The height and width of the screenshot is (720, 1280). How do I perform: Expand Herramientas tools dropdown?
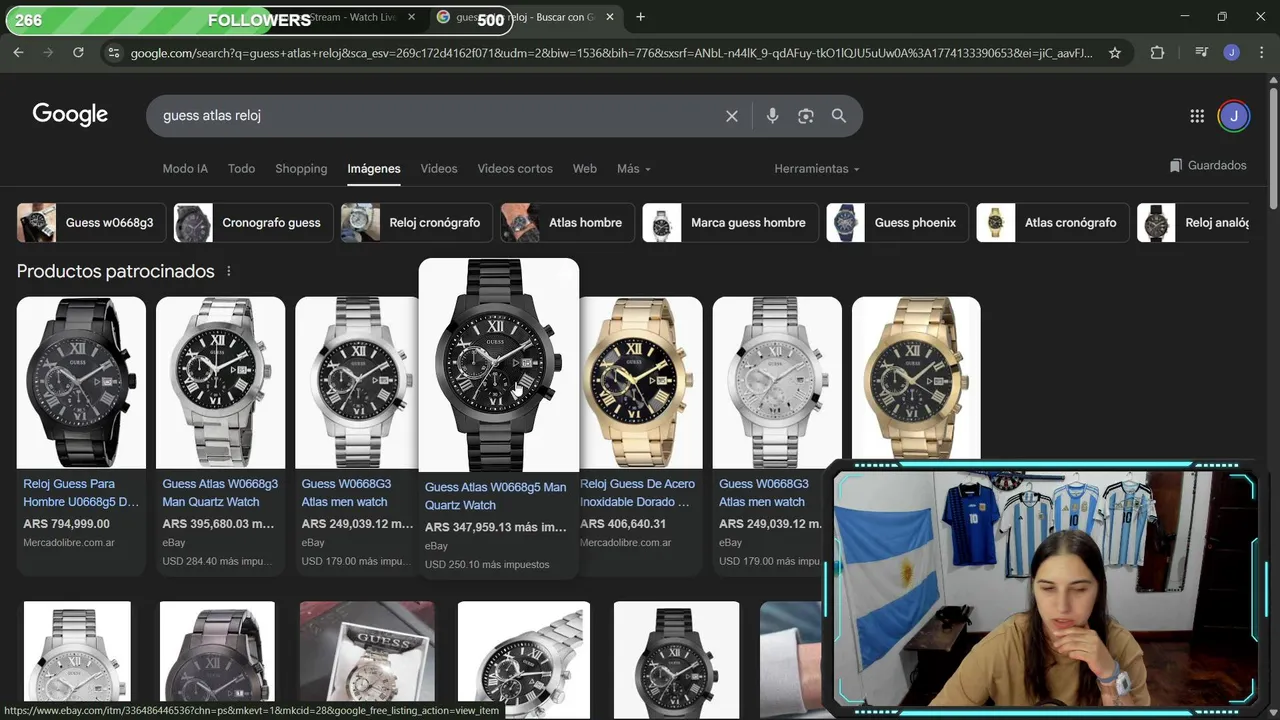[817, 169]
